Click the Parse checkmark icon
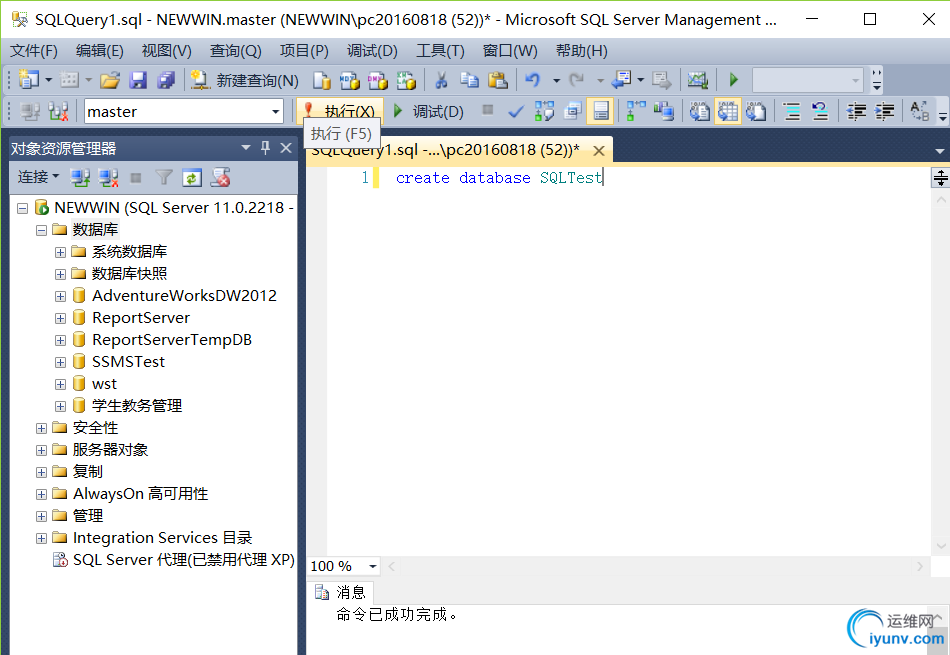This screenshot has height=655, width=950. coord(516,111)
